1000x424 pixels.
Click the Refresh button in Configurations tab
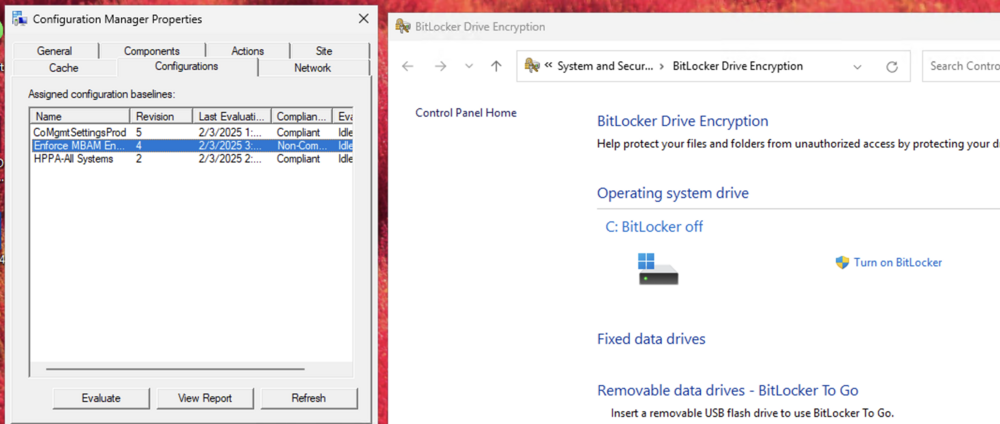click(309, 398)
